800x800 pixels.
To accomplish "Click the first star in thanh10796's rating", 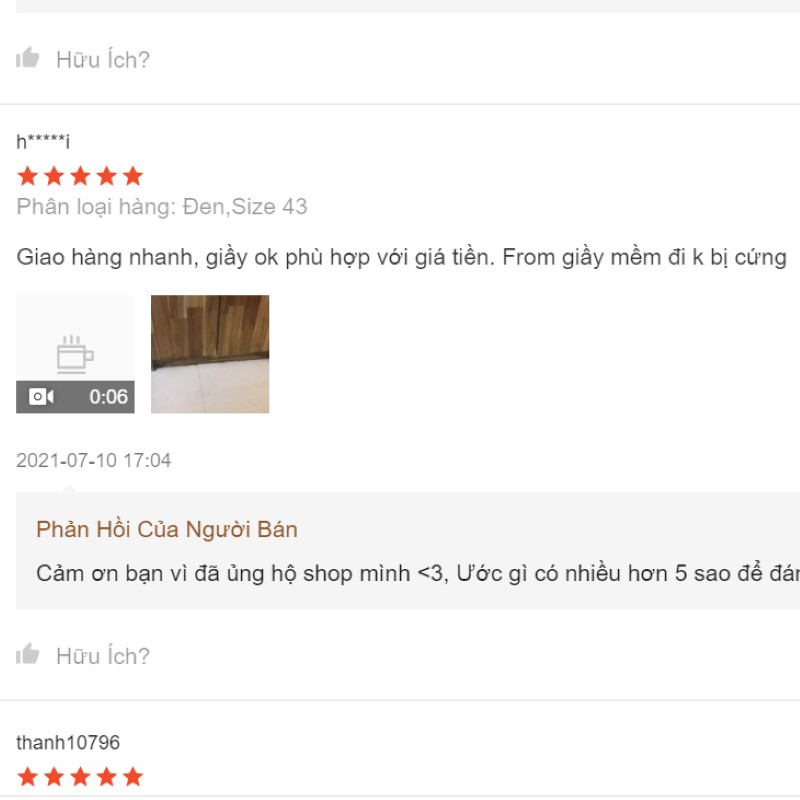I will coord(28,777).
